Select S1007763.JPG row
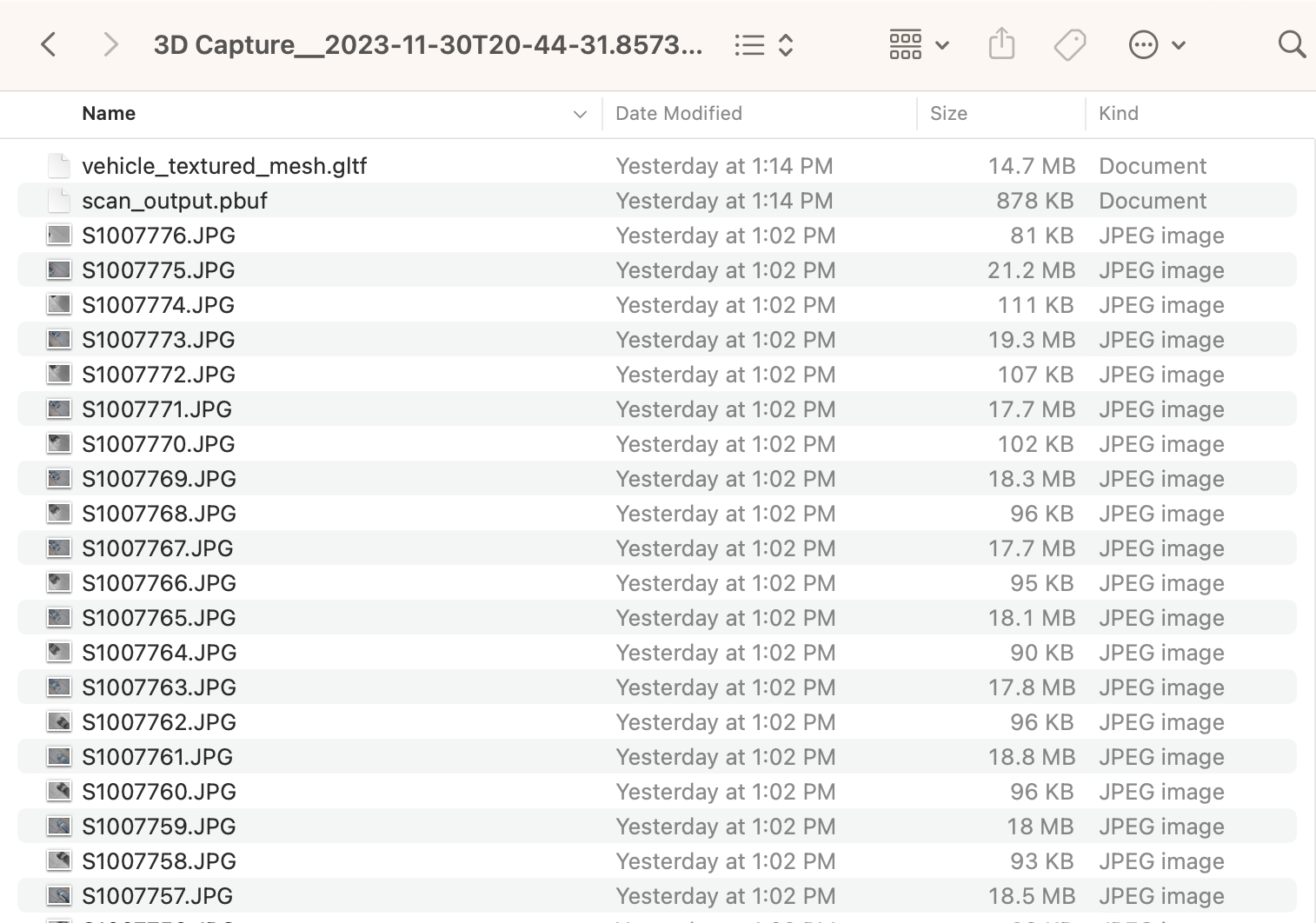The height and width of the screenshot is (923, 1316). tap(657, 687)
